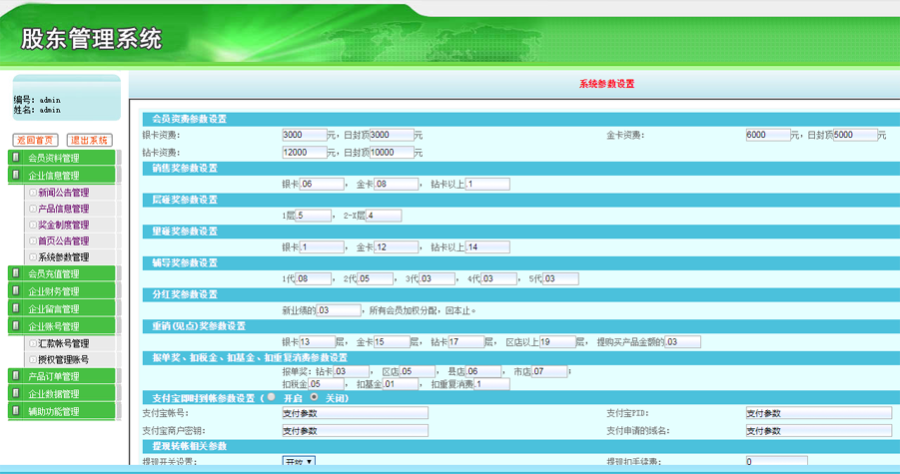Expand the 企业数据管理 sidebar menu

61,394
